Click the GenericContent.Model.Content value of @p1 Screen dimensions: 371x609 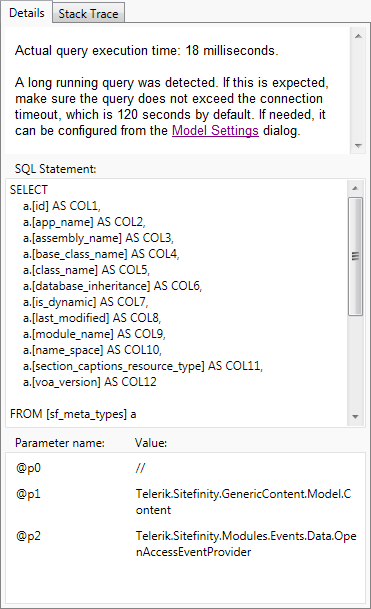[x=243, y=502]
